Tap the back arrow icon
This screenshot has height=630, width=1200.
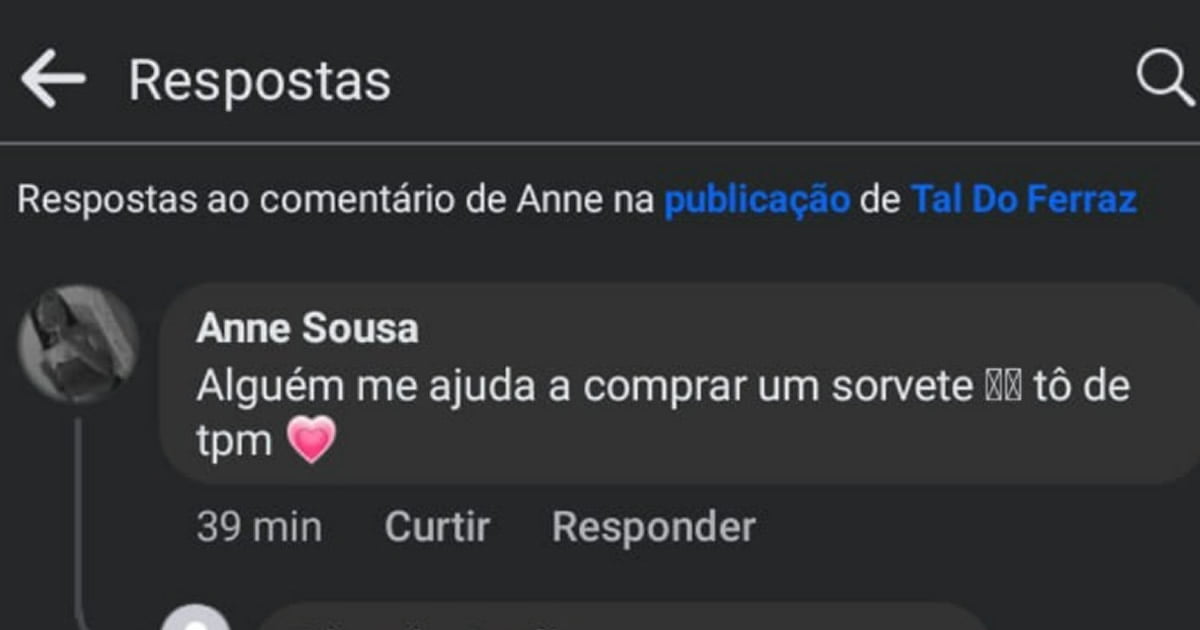52,80
